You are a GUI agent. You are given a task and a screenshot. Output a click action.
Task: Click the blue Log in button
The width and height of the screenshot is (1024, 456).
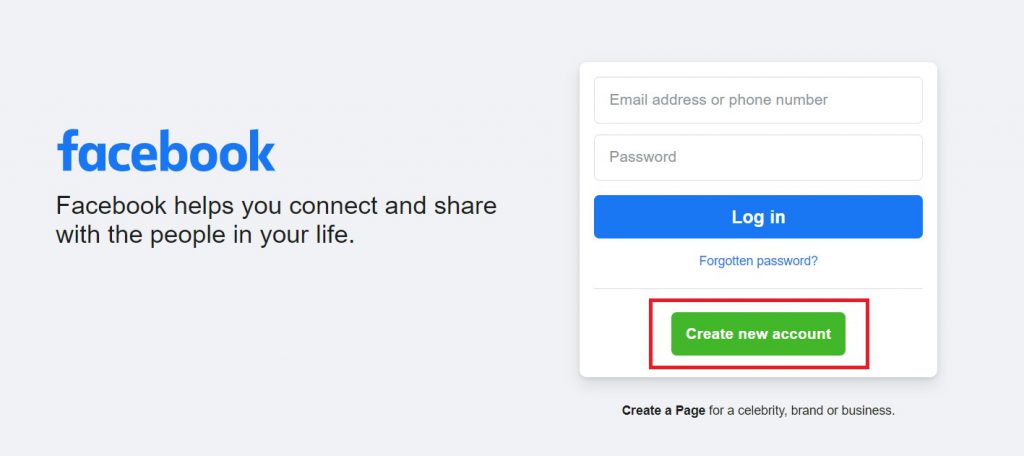(758, 217)
